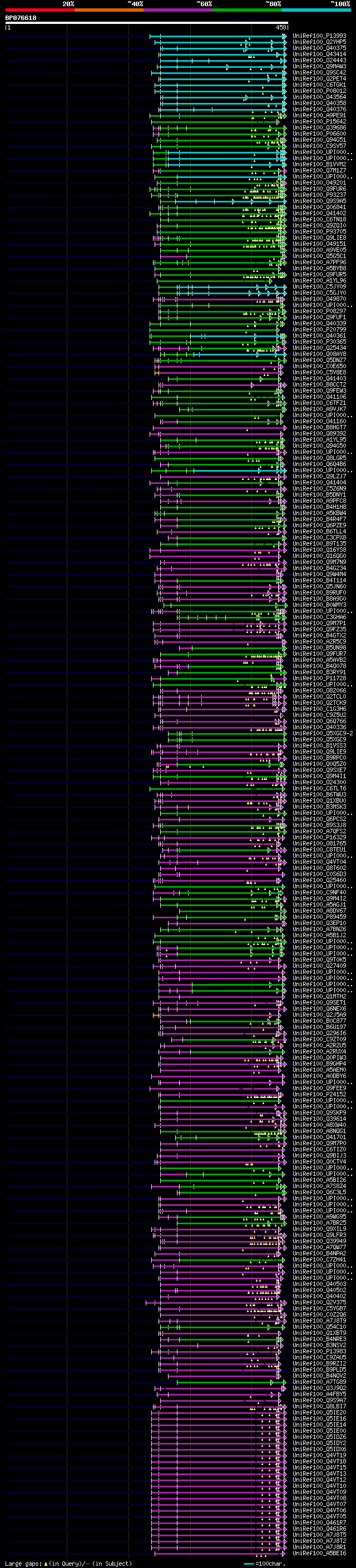Select the UniRef100_B9RPC0 hit label
This screenshot has width=356, height=1568.
(x=319, y=758)
